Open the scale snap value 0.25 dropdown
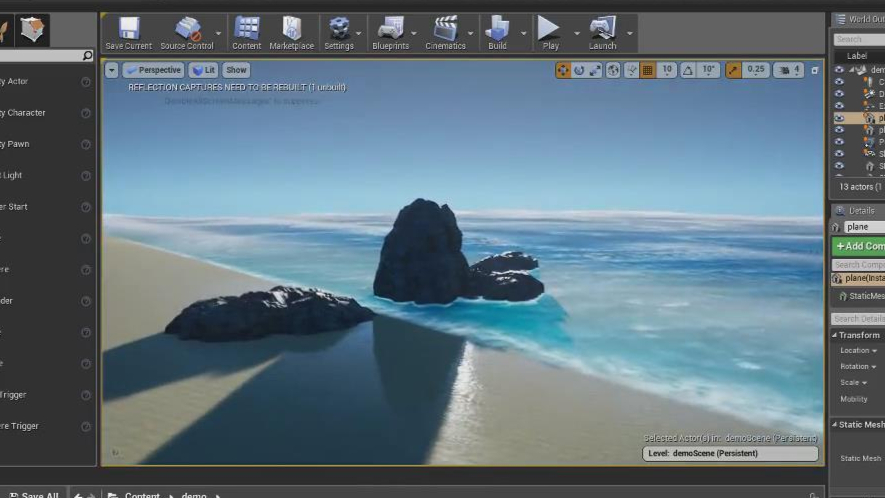 [x=756, y=70]
